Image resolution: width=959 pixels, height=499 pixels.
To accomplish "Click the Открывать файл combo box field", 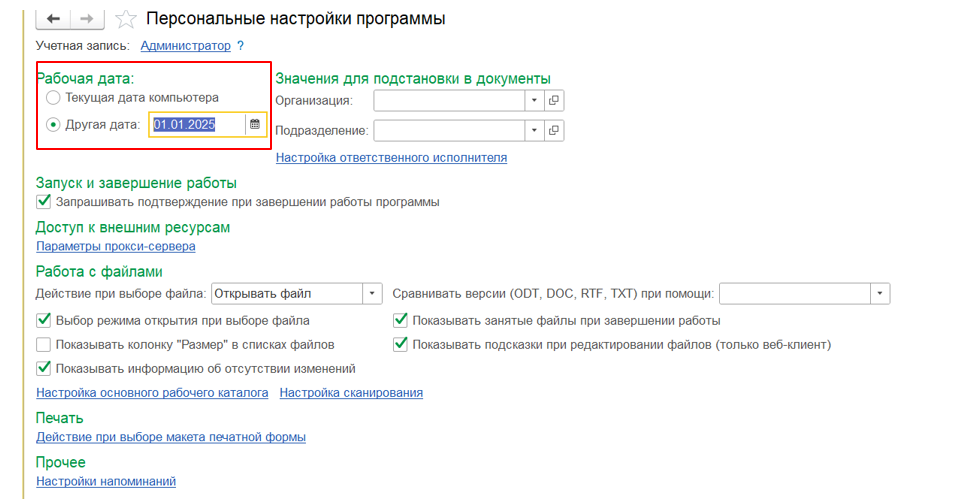I will pos(287,294).
